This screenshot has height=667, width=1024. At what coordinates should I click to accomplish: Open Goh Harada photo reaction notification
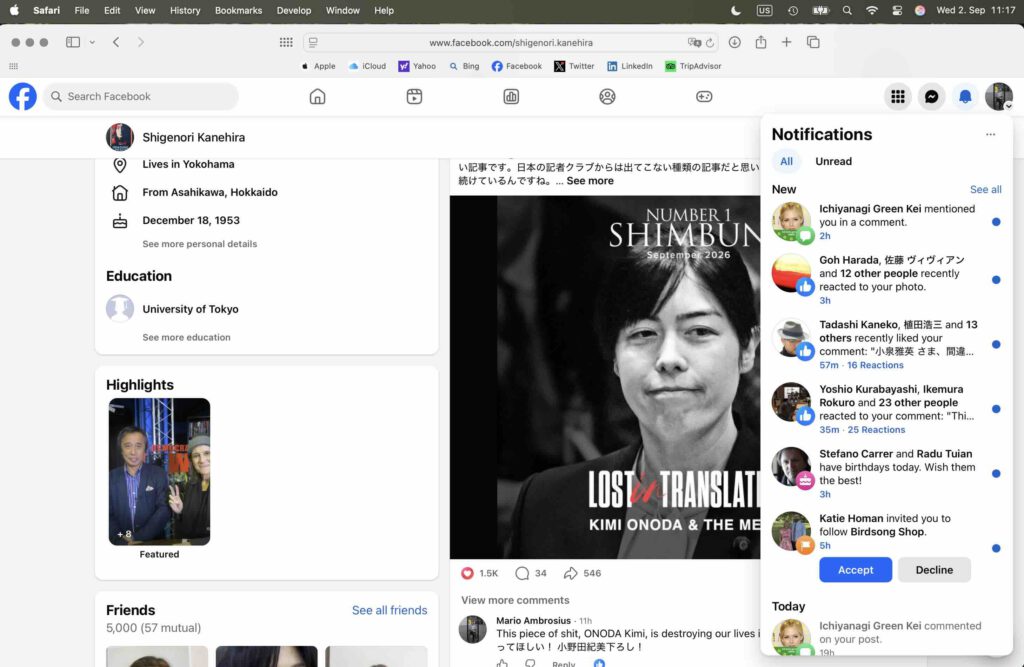click(x=887, y=280)
